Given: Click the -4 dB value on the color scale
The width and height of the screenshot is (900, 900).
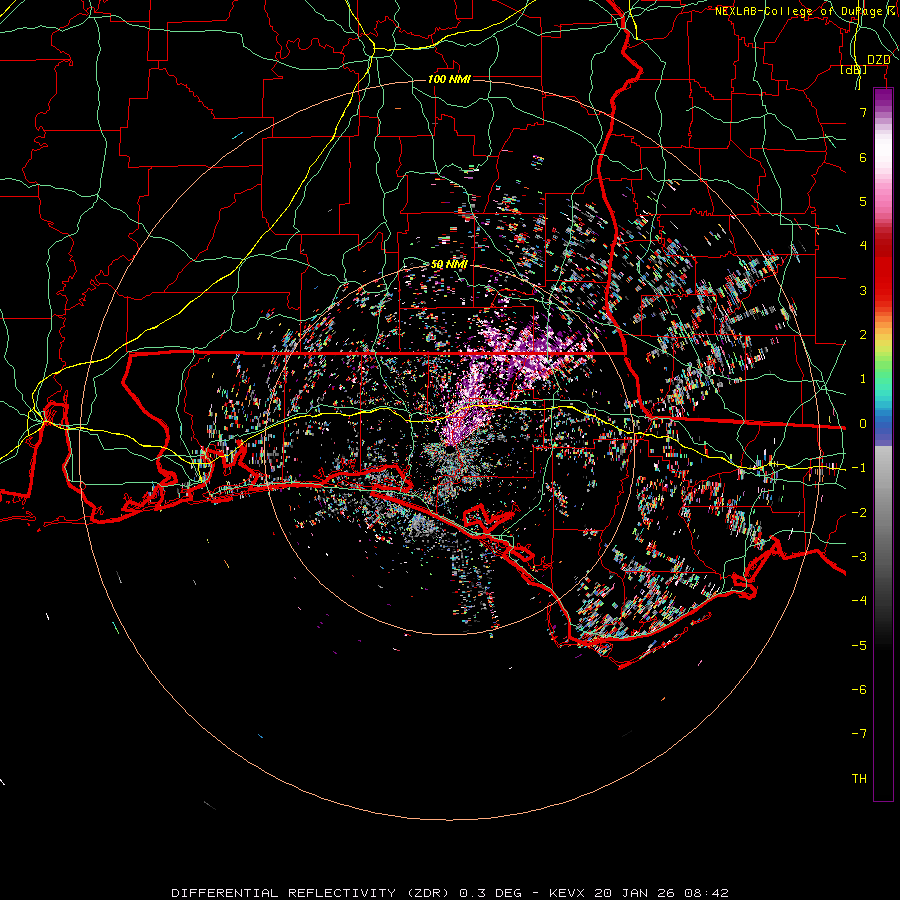Looking at the screenshot, I should coord(859,601).
